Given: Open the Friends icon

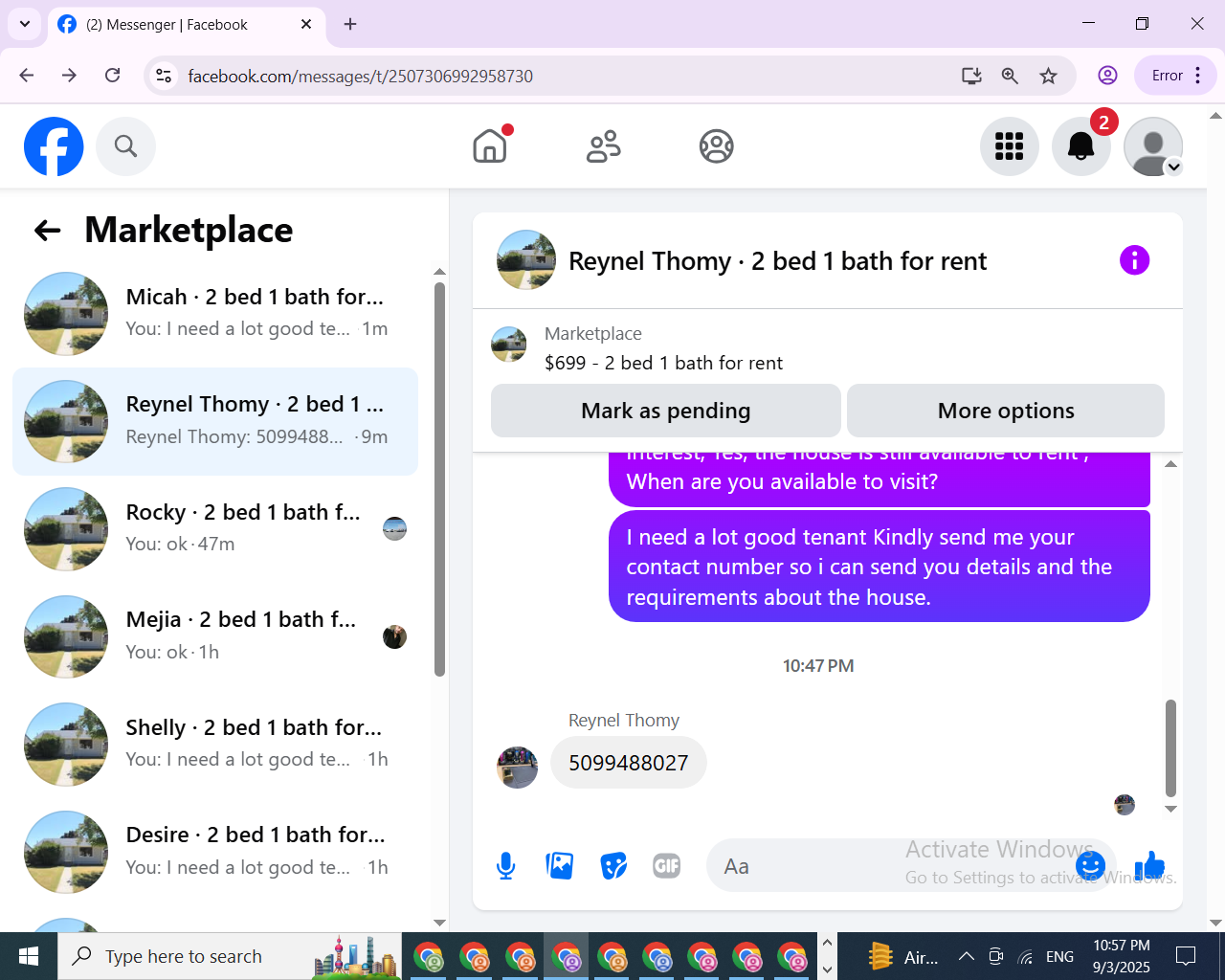Looking at the screenshot, I should (603, 146).
